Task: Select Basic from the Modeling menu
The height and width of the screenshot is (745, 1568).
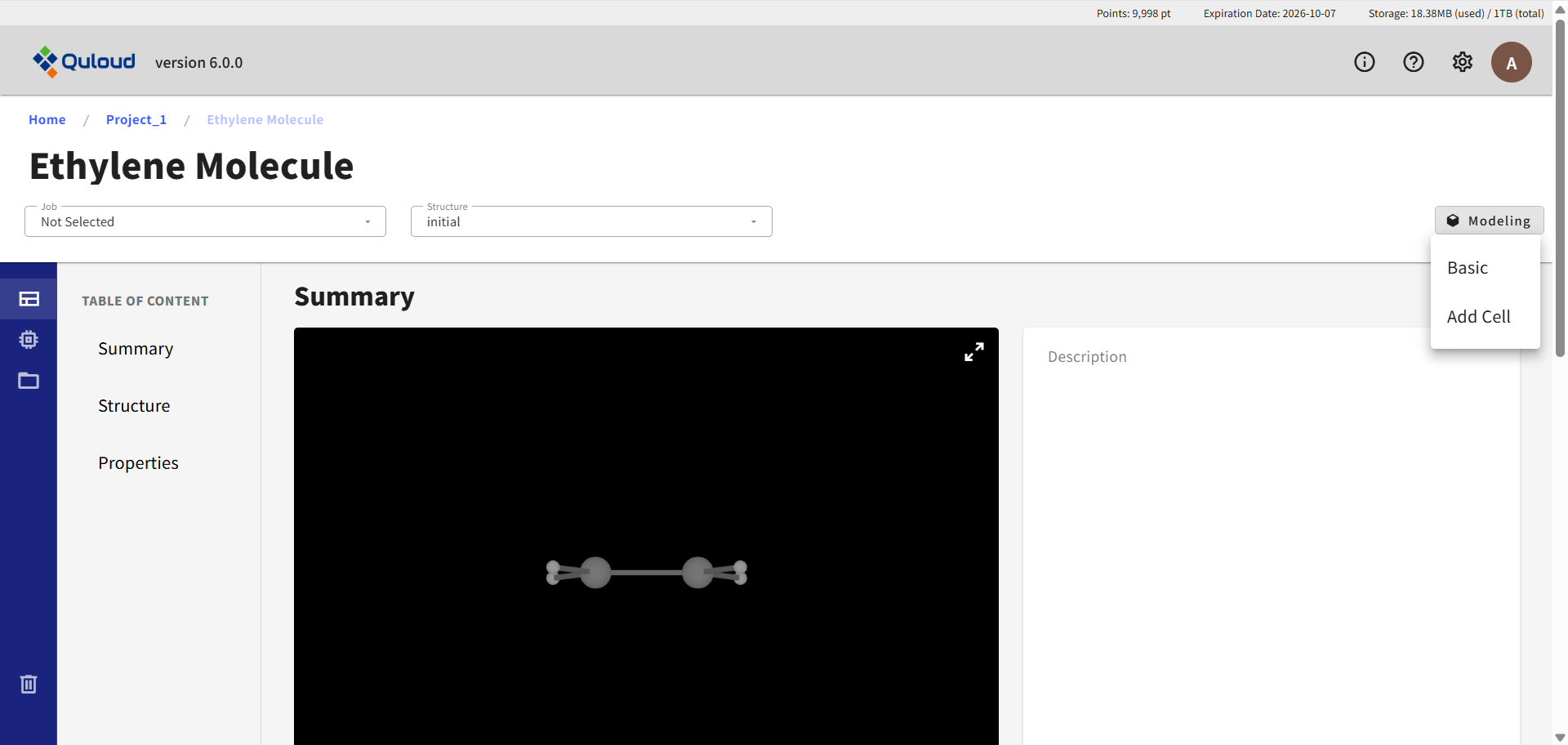Action: coord(1468,267)
